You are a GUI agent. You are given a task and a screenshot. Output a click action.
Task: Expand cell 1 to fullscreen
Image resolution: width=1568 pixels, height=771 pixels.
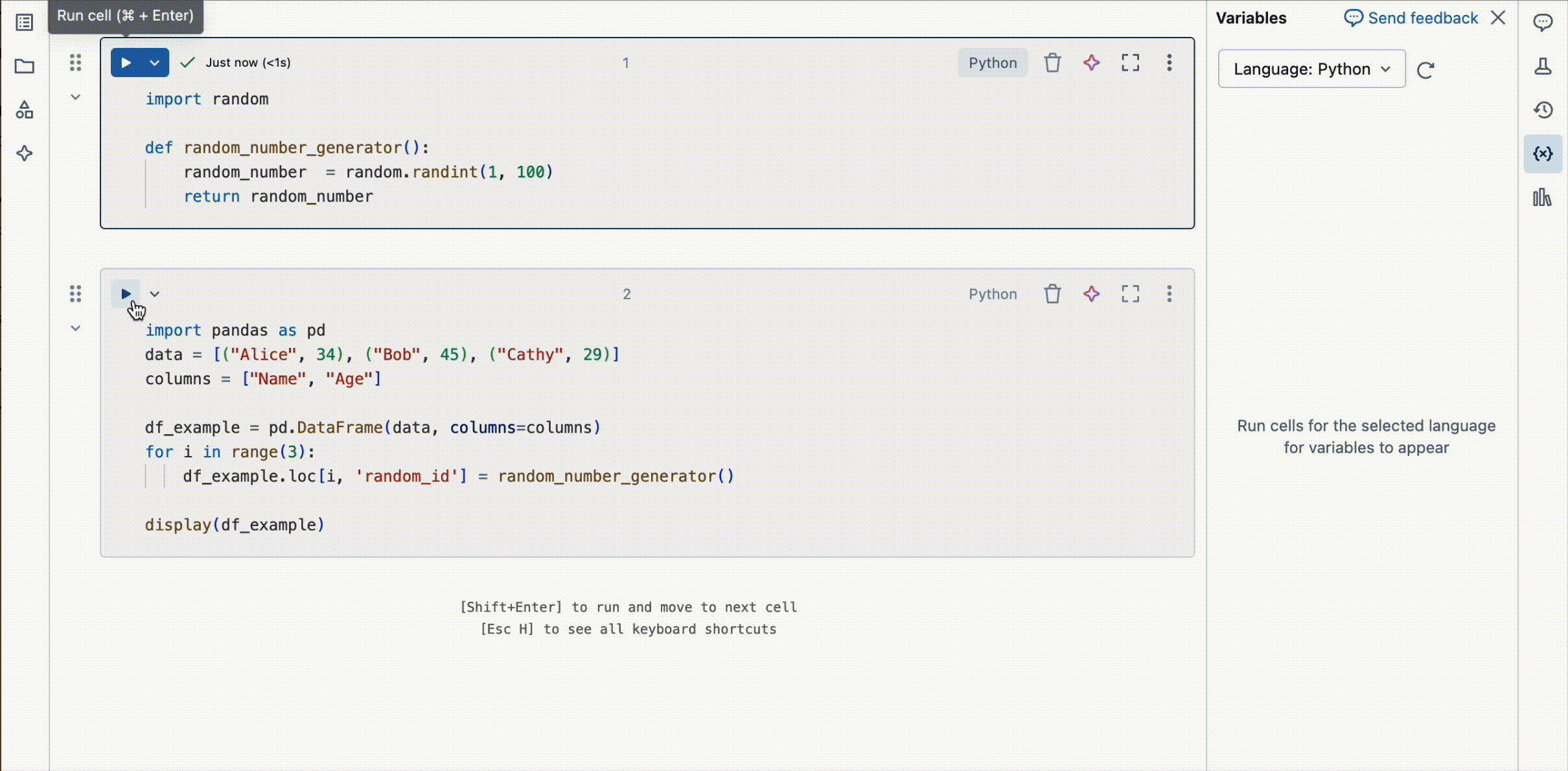[1130, 63]
